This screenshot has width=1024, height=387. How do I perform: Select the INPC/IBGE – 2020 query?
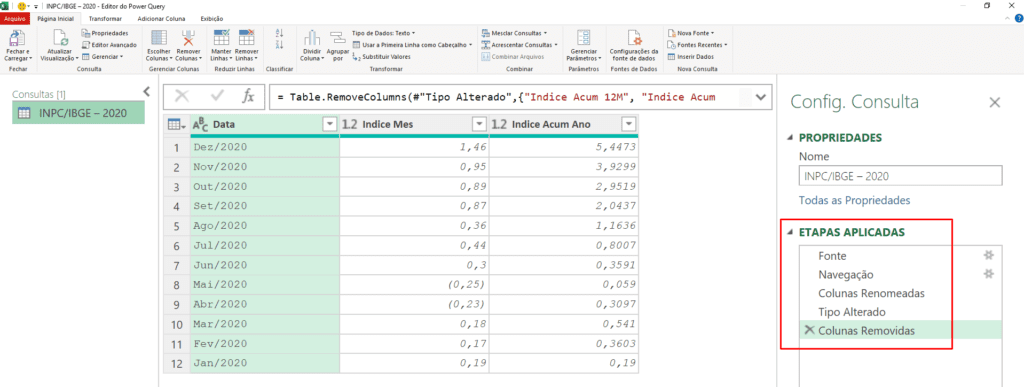click(x=78, y=112)
